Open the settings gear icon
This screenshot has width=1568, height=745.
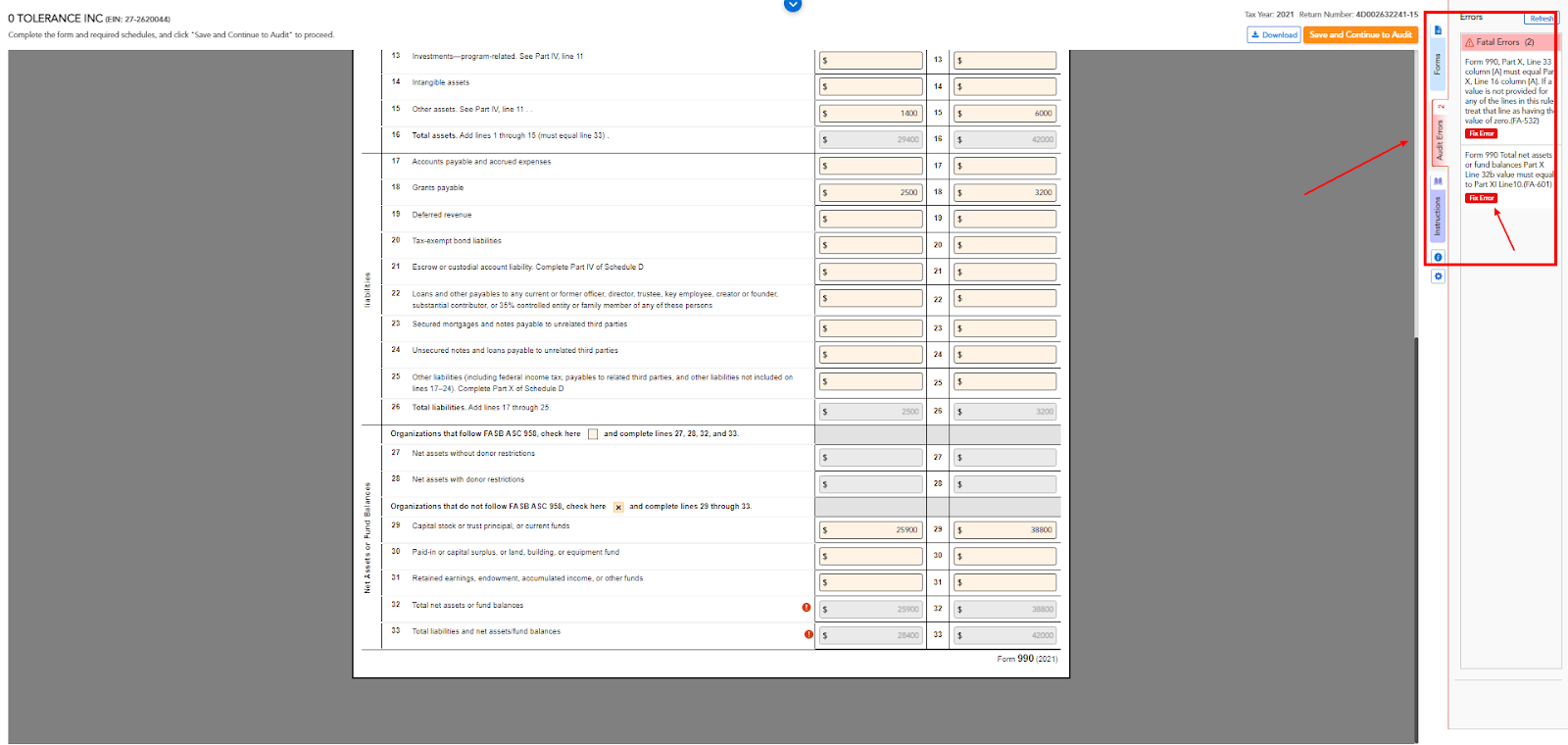(1438, 276)
